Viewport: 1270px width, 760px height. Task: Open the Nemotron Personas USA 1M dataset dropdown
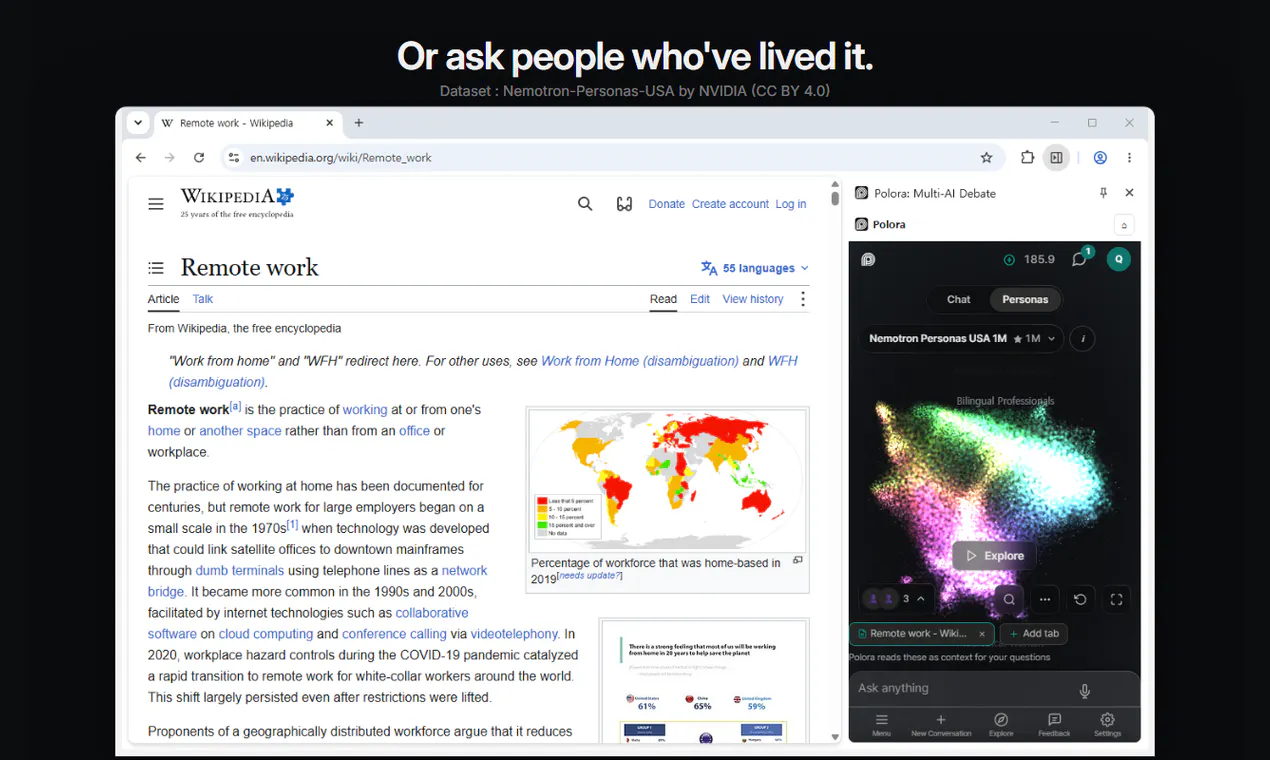click(962, 339)
